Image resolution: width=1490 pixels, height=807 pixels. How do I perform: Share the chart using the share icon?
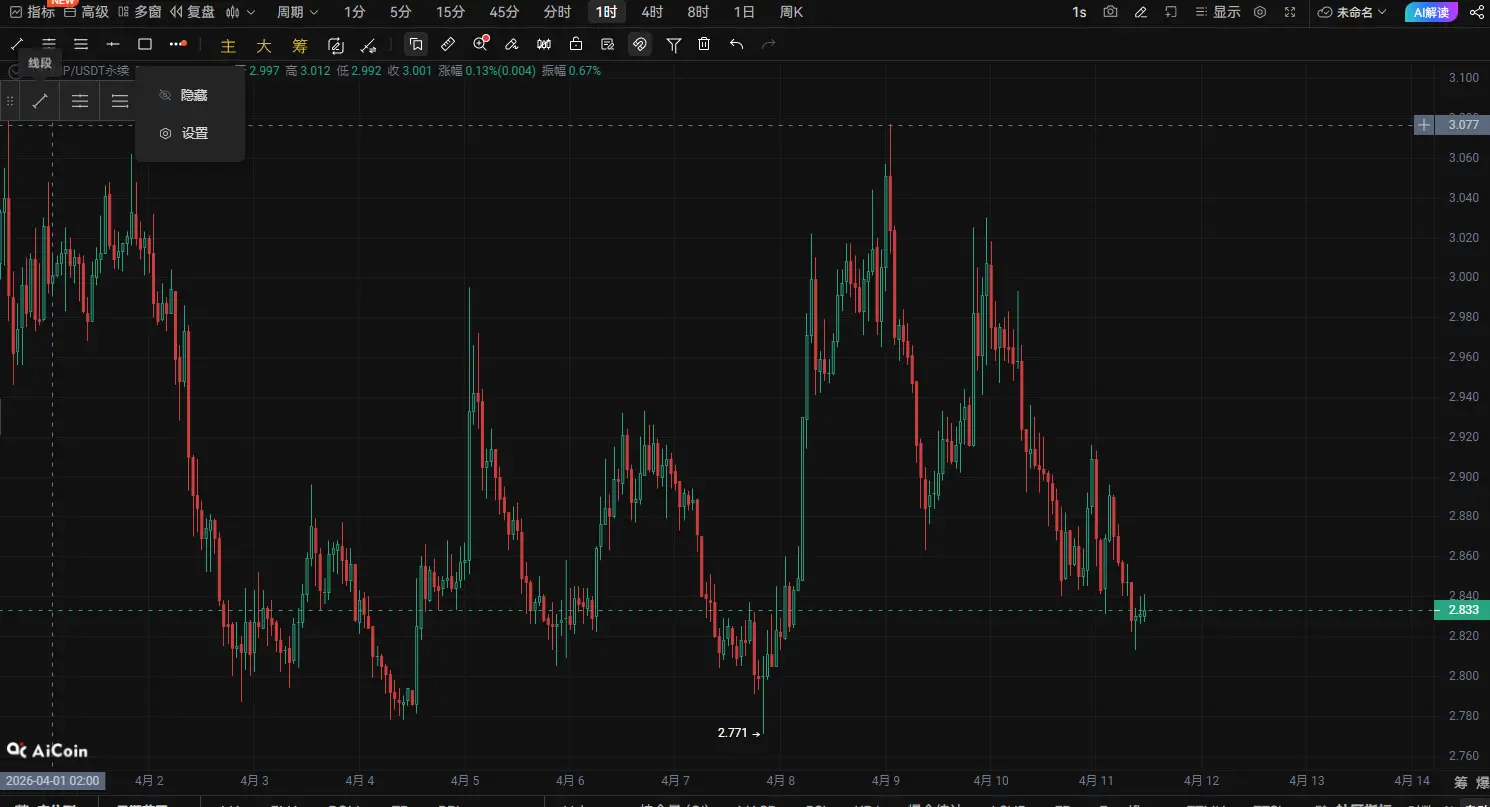pos(1477,12)
